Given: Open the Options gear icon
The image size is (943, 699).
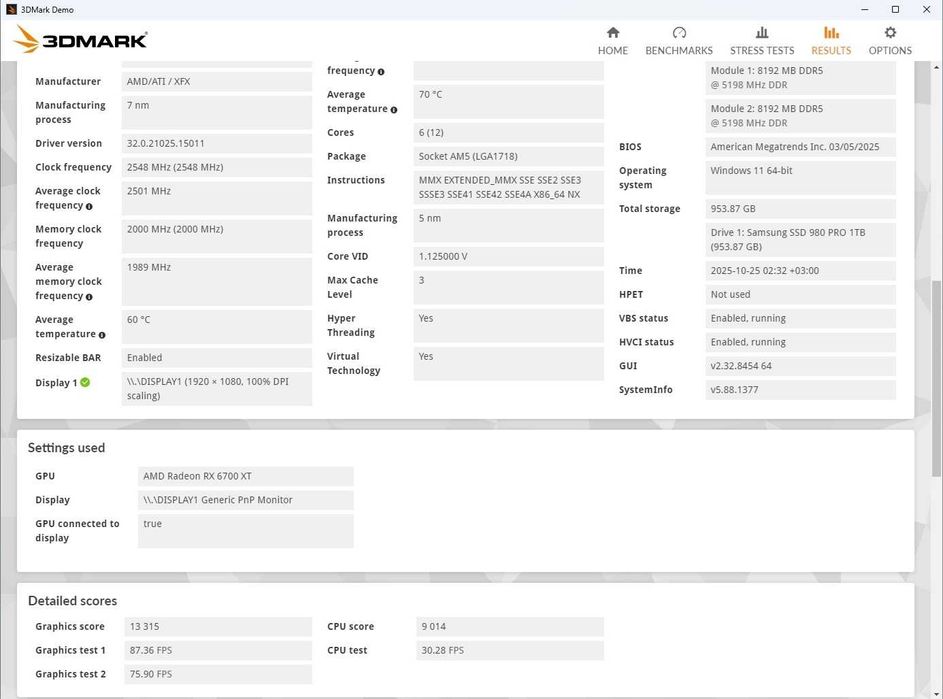Looking at the screenshot, I should coord(890,32).
